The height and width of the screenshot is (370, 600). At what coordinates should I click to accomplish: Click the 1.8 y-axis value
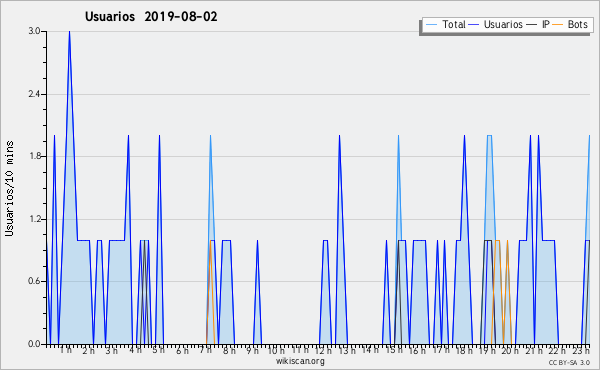tap(34, 156)
